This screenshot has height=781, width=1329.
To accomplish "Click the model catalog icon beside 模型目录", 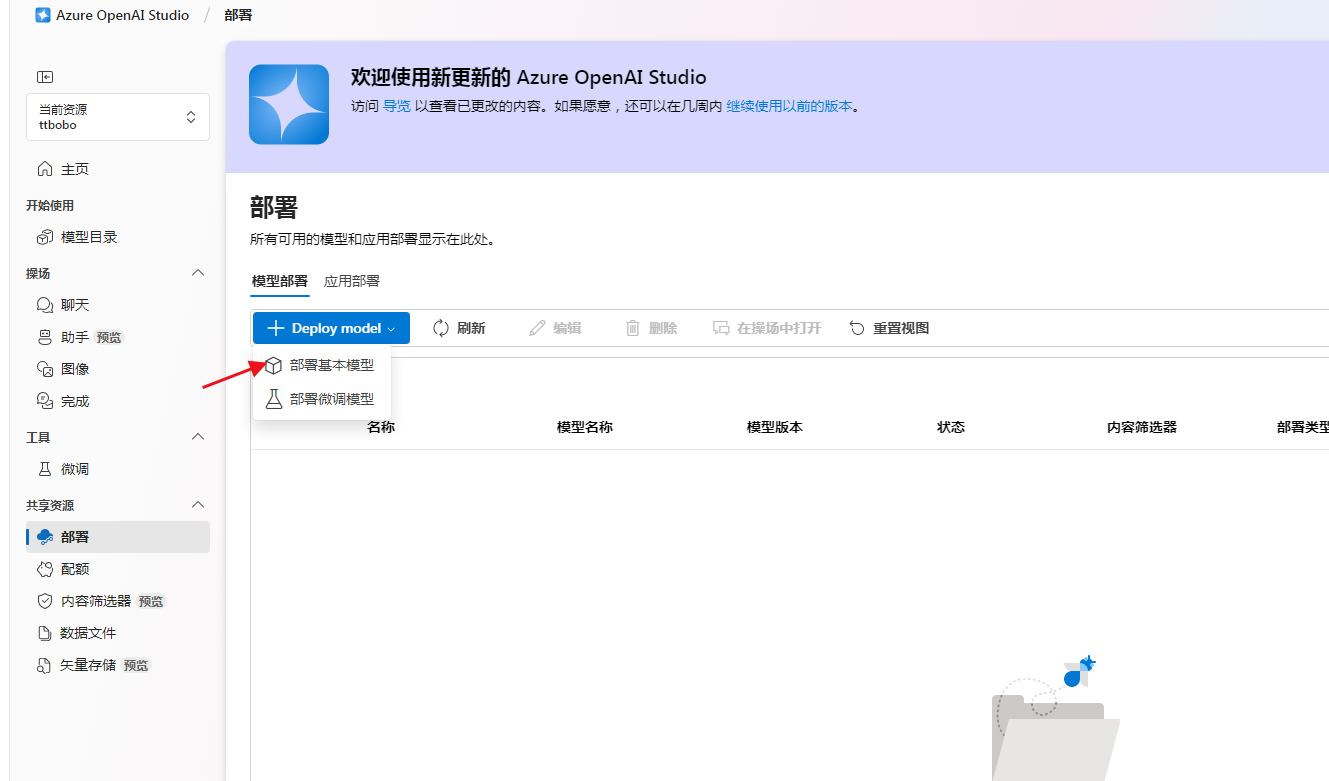I will point(44,237).
